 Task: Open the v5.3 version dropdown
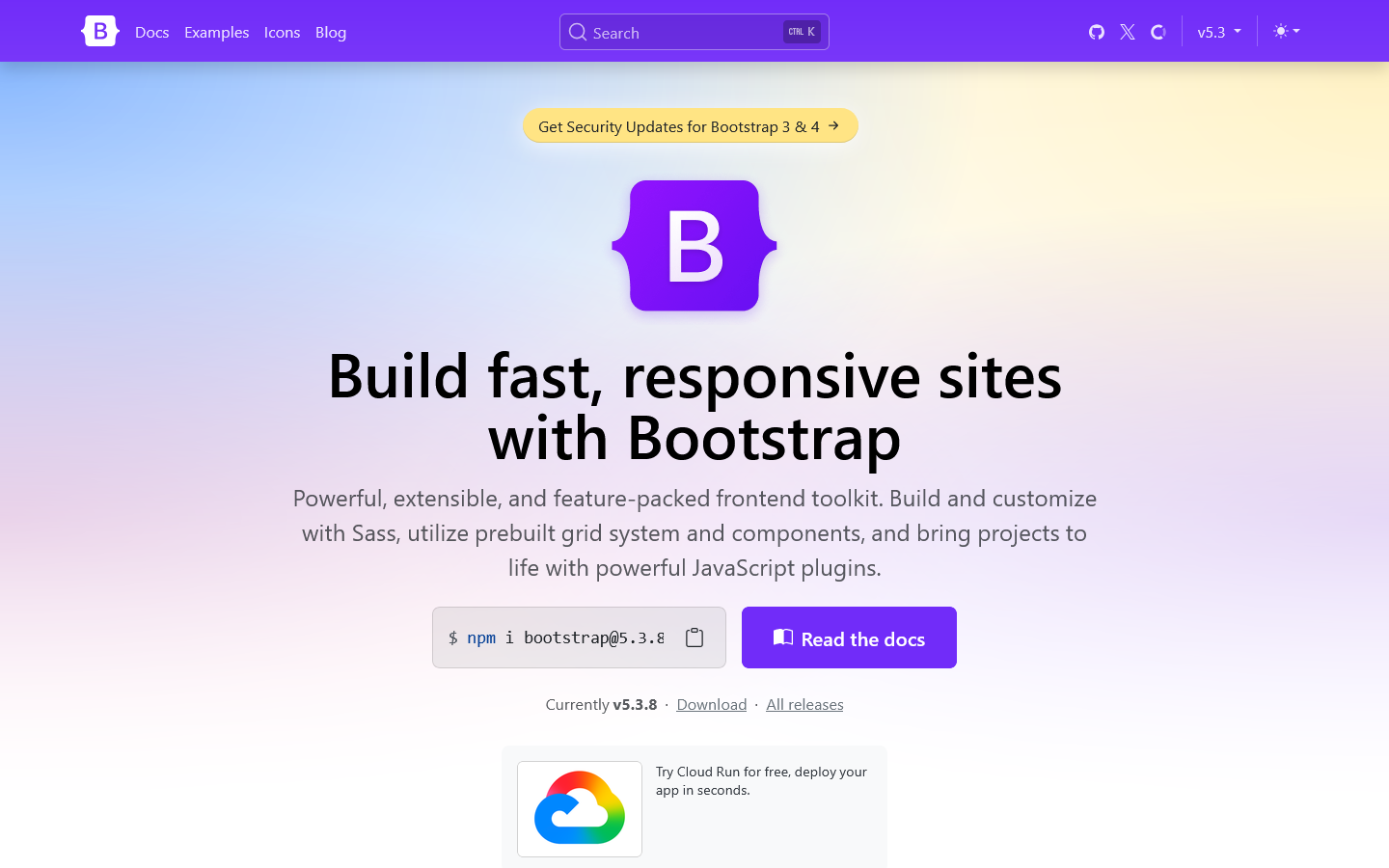[1219, 32]
